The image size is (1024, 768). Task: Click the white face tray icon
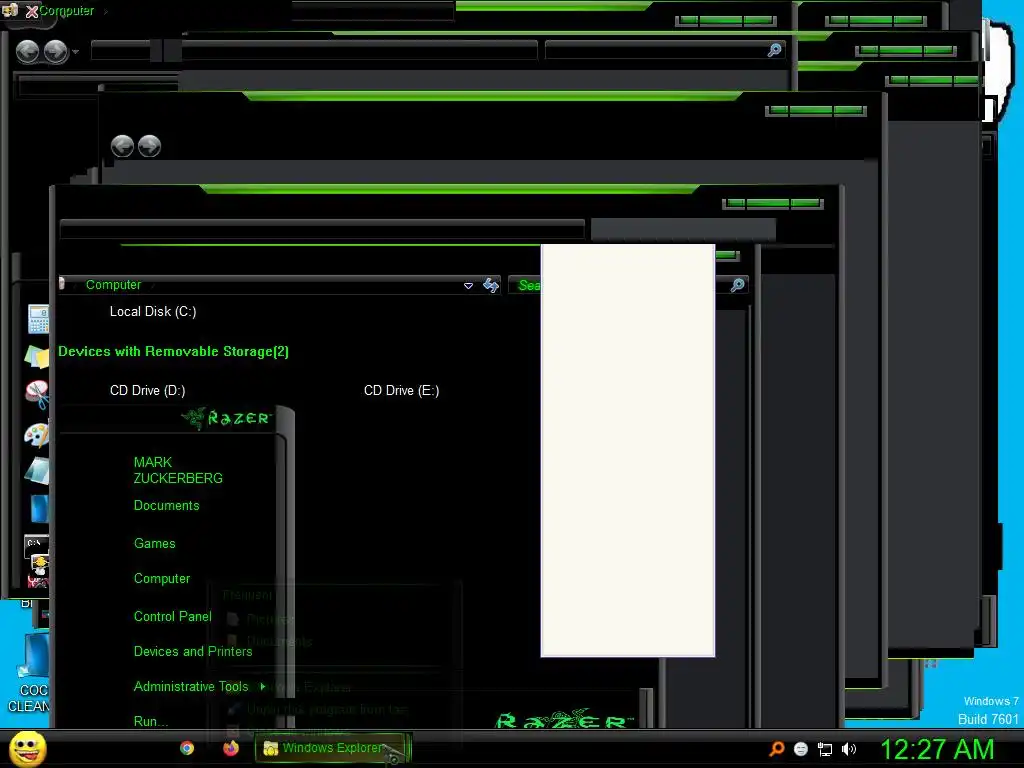[x=801, y=749]
